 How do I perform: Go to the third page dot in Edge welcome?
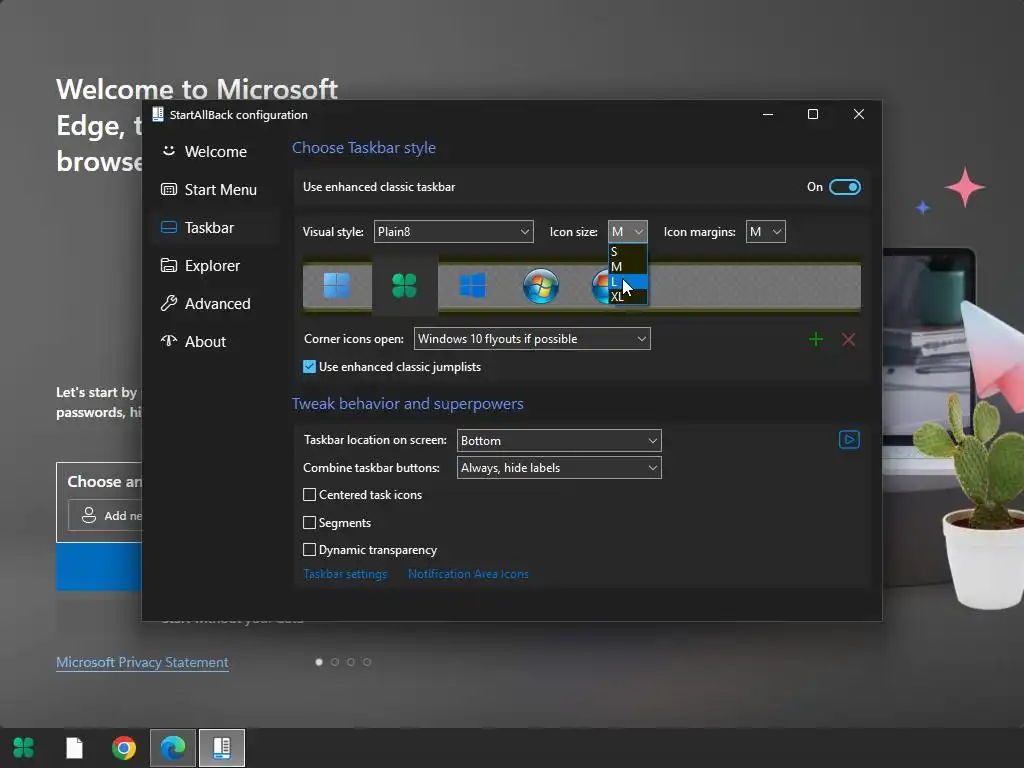click(x=351, y=662)
